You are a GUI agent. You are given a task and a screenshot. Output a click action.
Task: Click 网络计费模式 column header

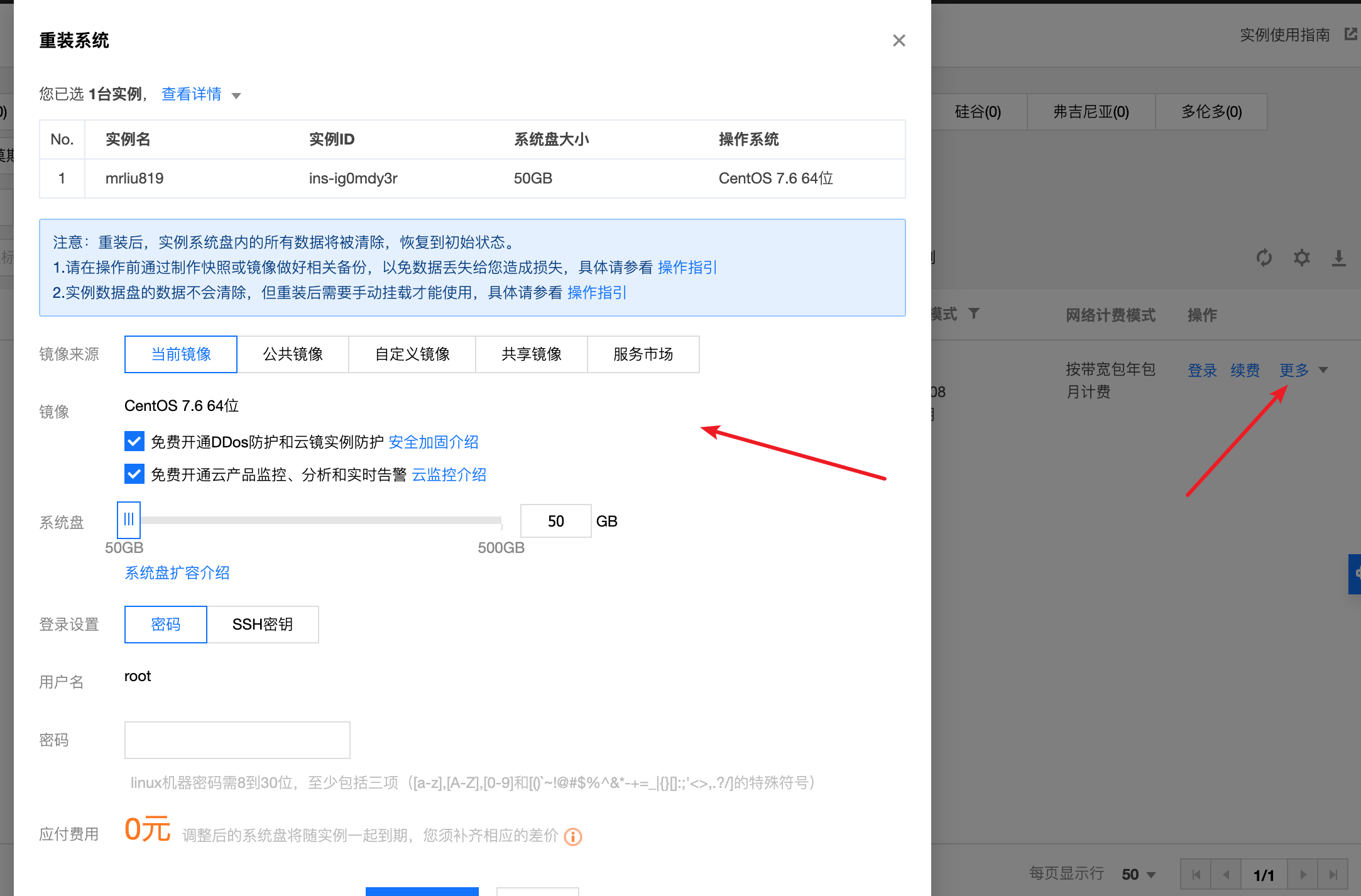[x=1110, y=315]
